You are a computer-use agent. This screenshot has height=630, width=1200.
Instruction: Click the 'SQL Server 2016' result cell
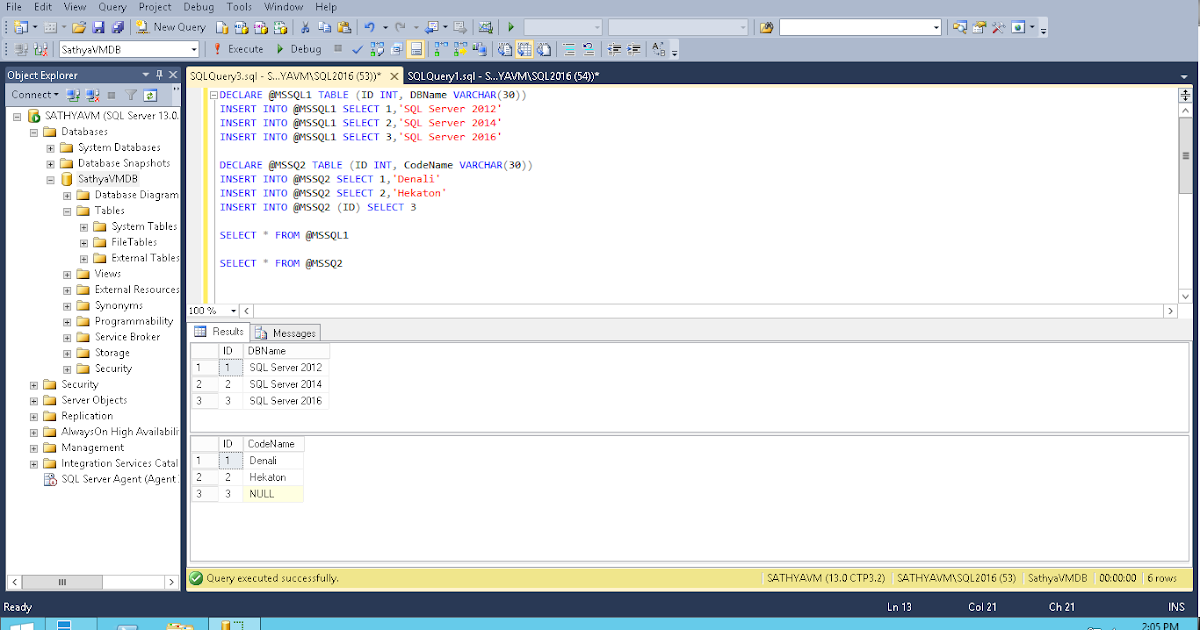point(286,400)
